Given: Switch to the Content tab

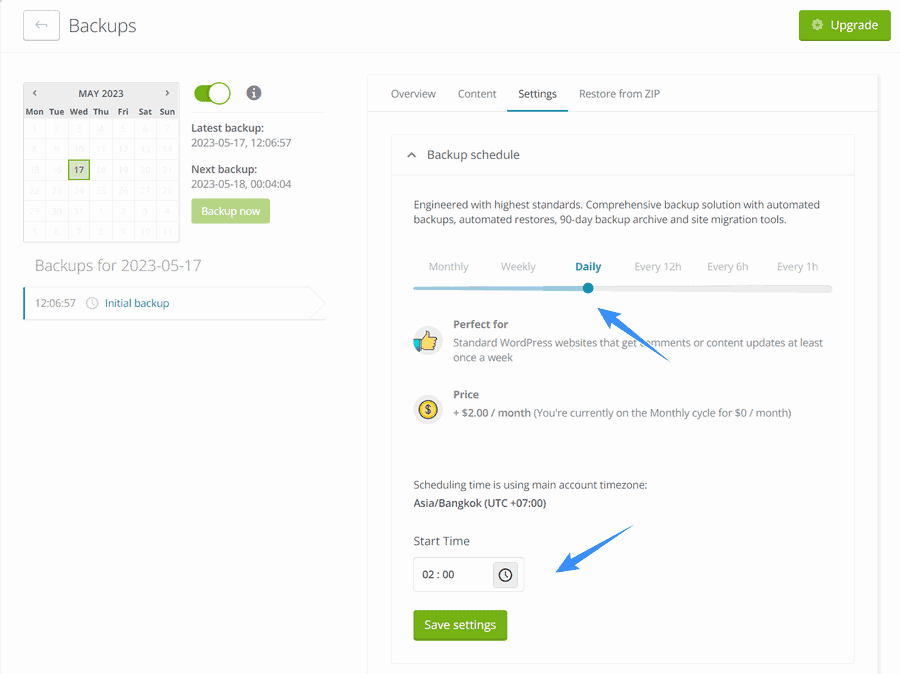Looking at the screenshot, I should [x=477, y=94].
